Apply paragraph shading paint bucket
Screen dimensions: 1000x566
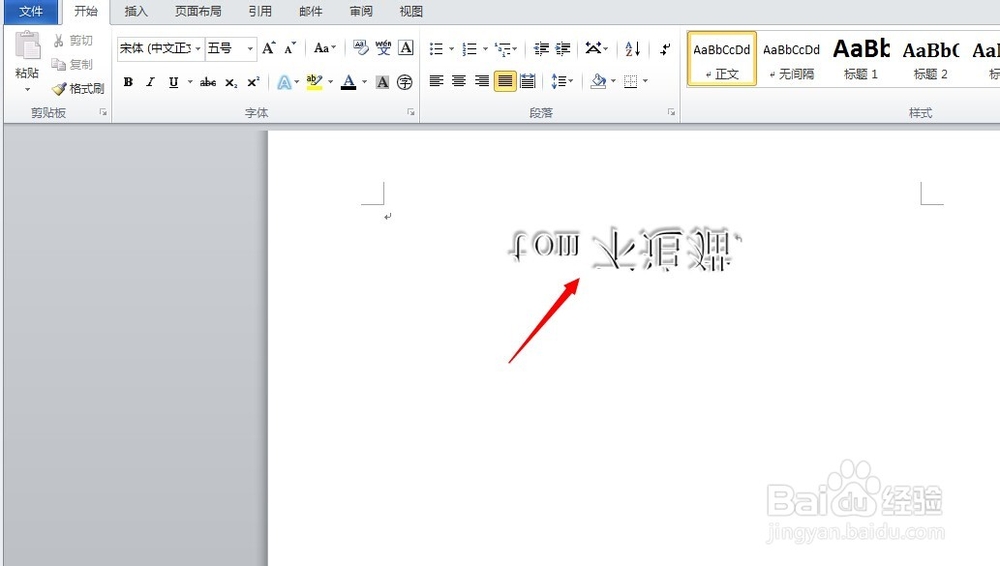[598, 81]
